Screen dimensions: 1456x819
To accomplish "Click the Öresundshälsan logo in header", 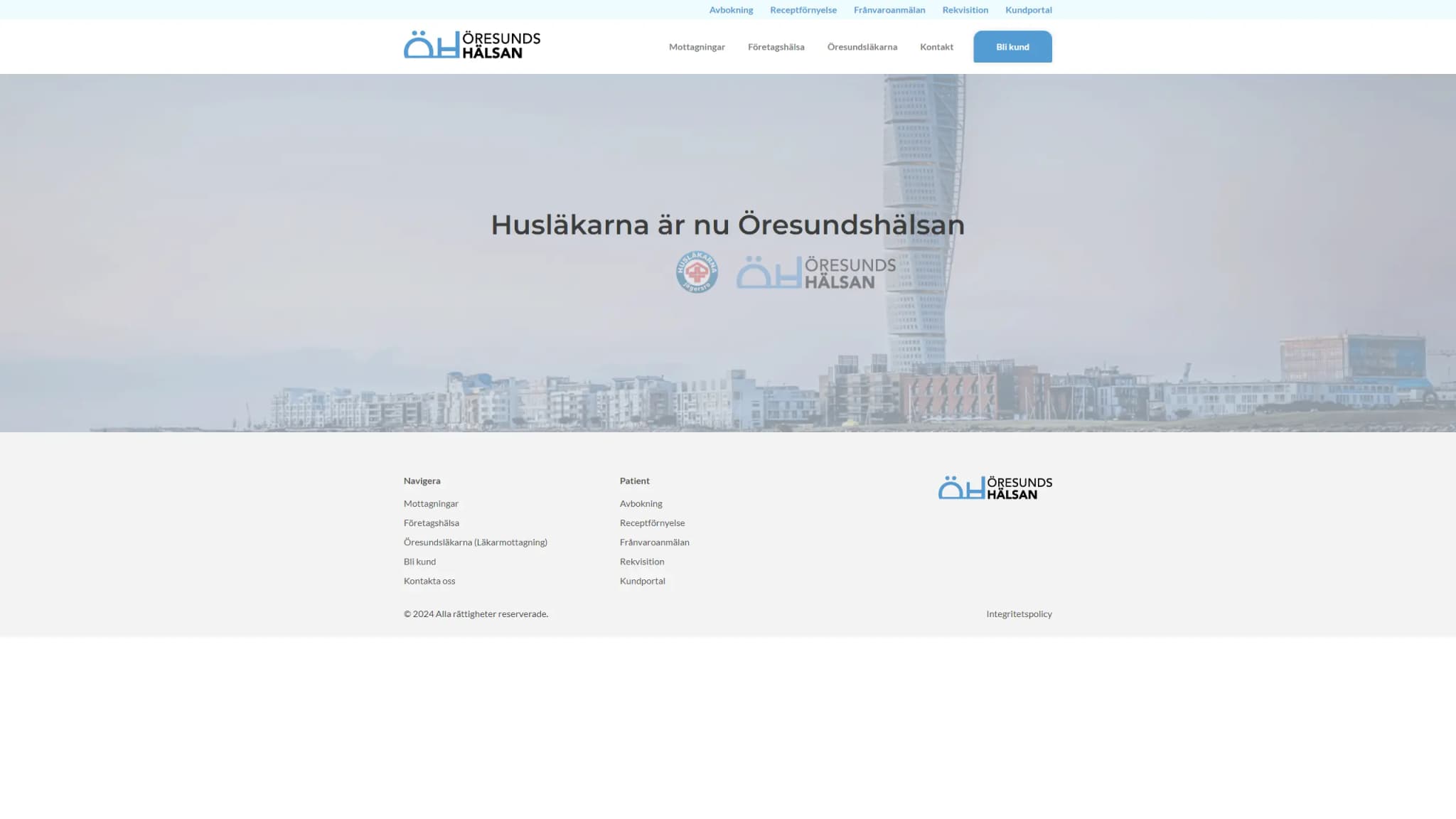I will 472,45.
